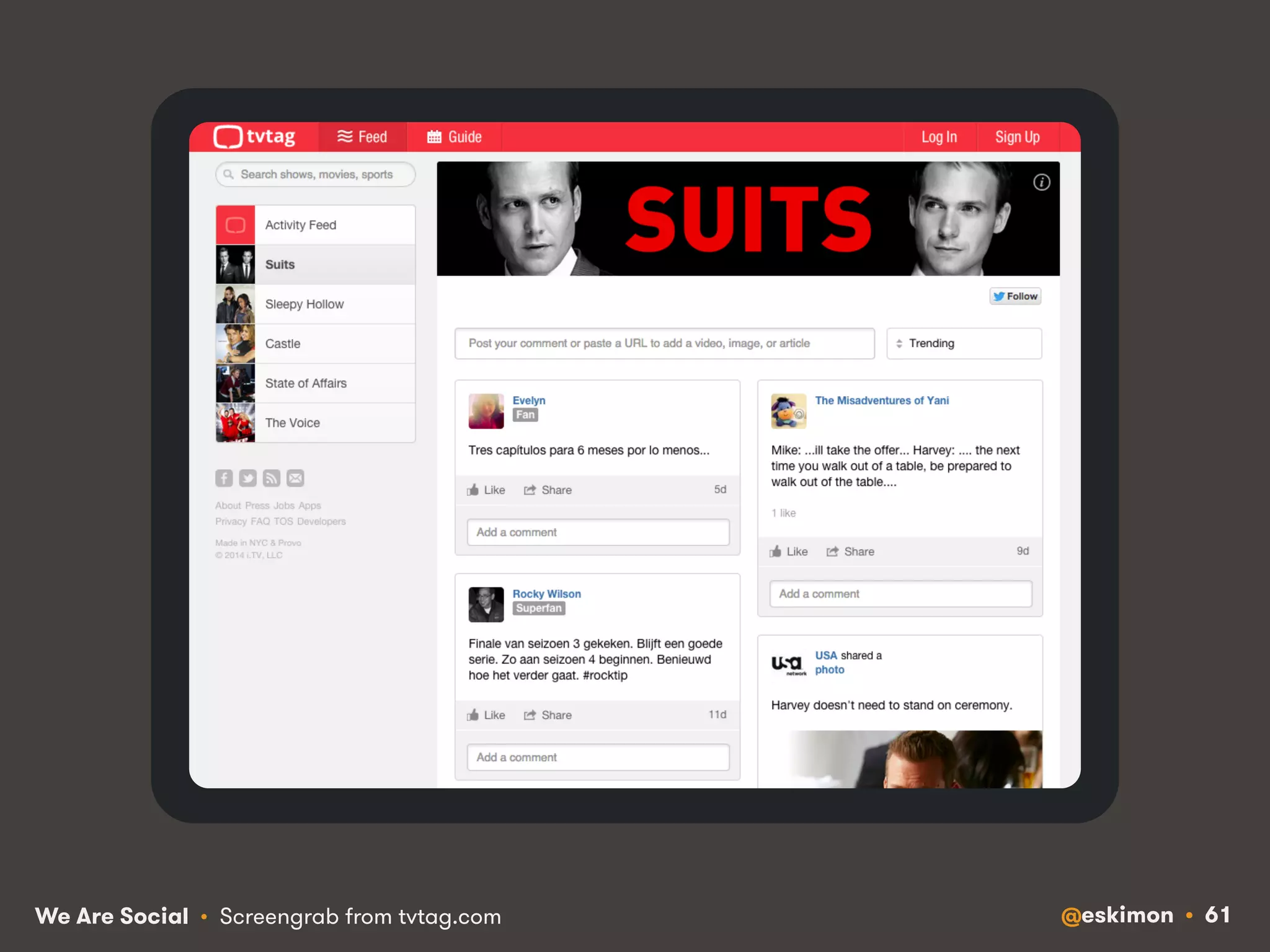Click the info icon on Suits banner
This screenshot has height=952, width=1270.
(1042, 182)
